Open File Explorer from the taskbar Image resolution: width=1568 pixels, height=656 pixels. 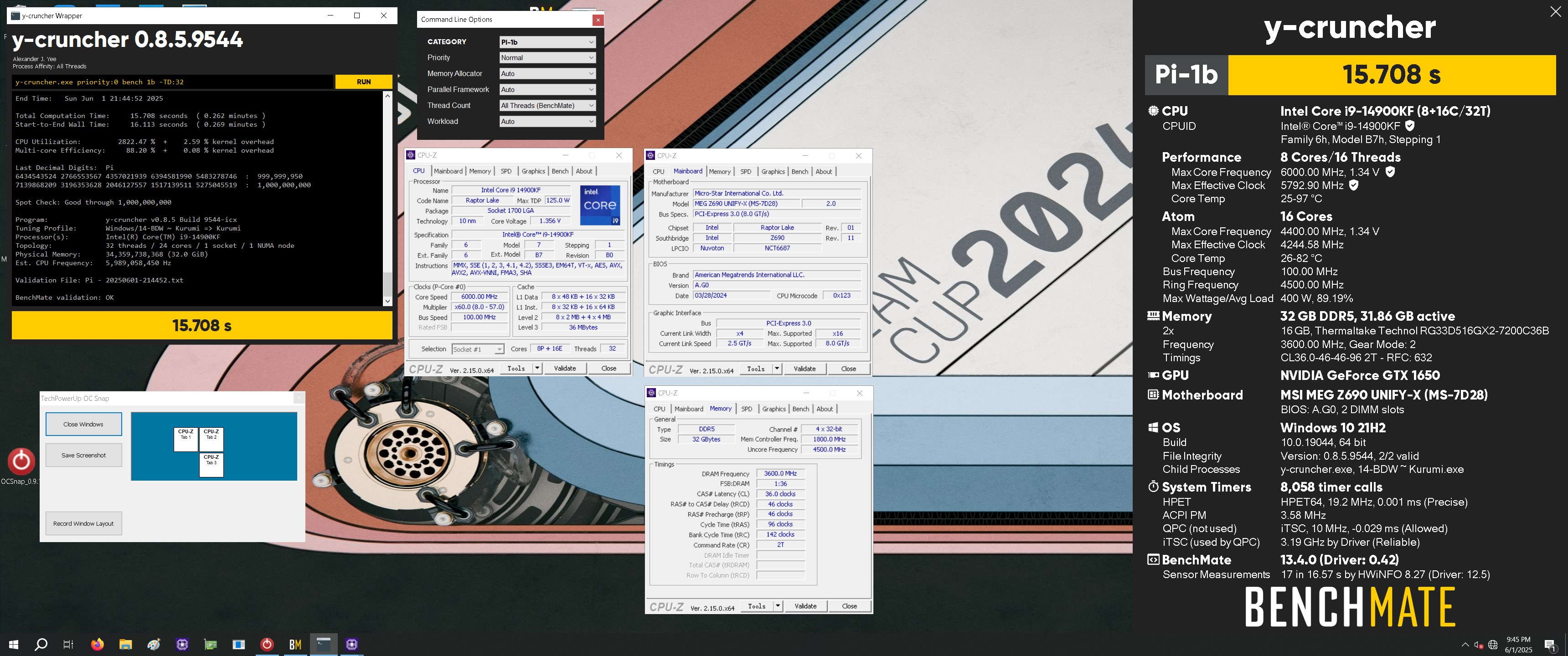pyautogui.click(x=125, y=644)
